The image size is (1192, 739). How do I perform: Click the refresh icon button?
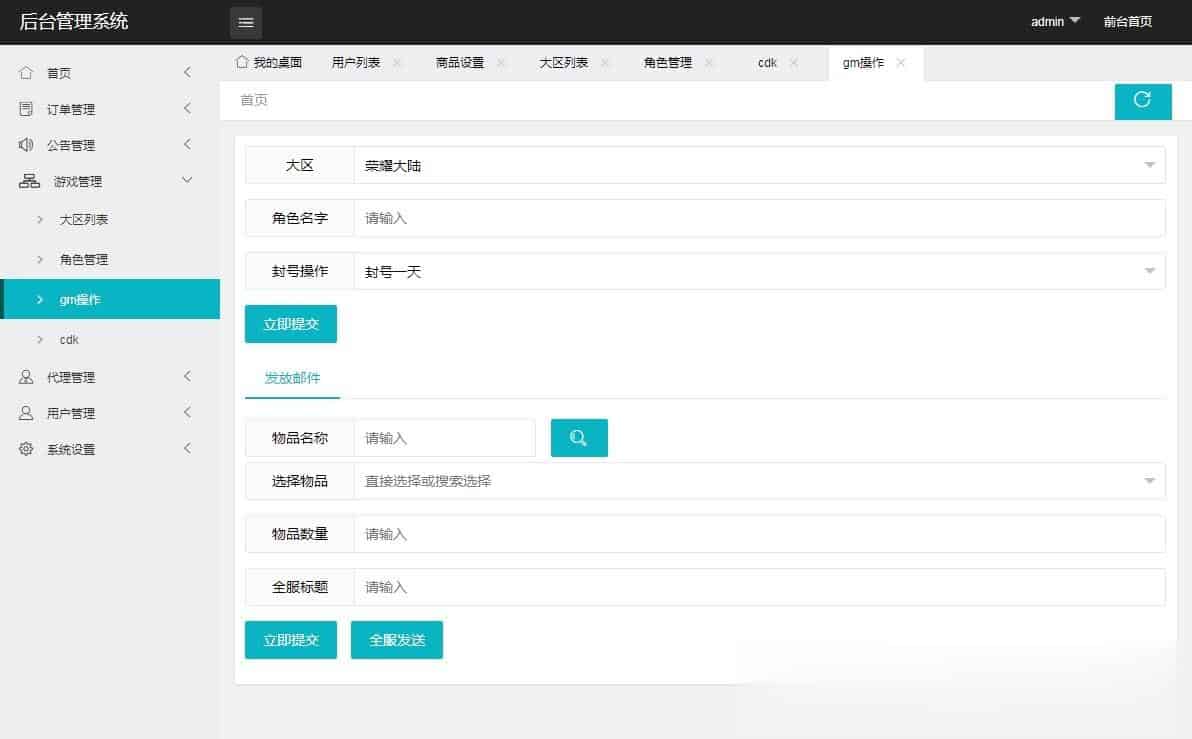tap(1142, 100)
